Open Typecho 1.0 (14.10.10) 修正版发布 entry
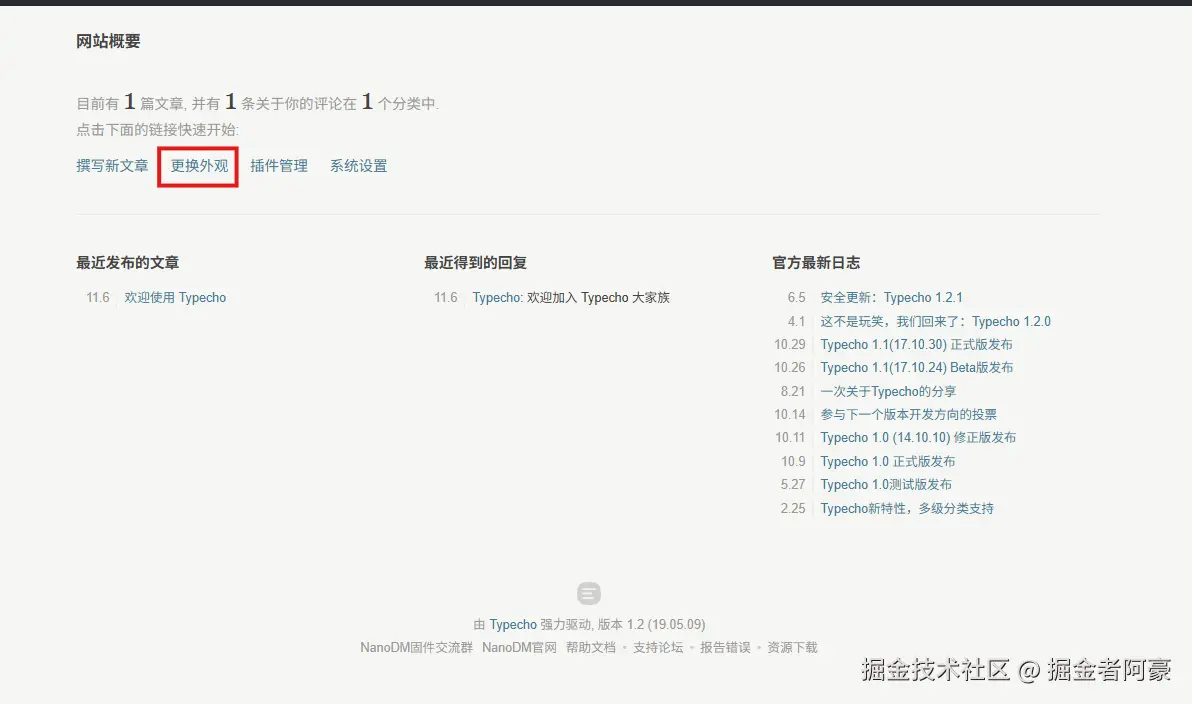This screenshot has height=704, width=1192. [x=918, y=437]
